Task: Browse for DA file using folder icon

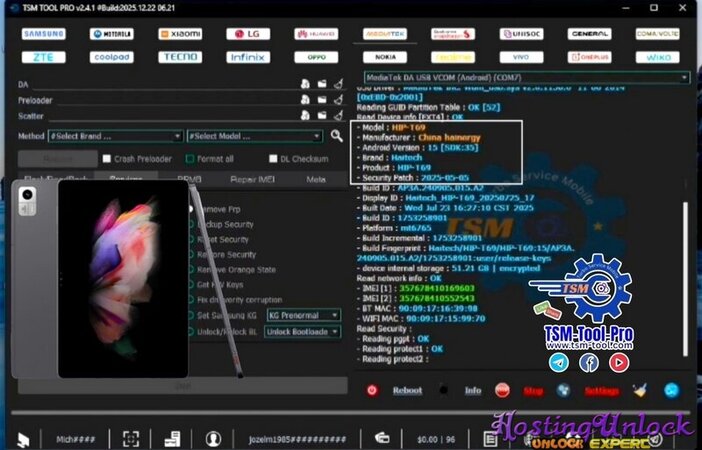Action: (x=322, y=85)
